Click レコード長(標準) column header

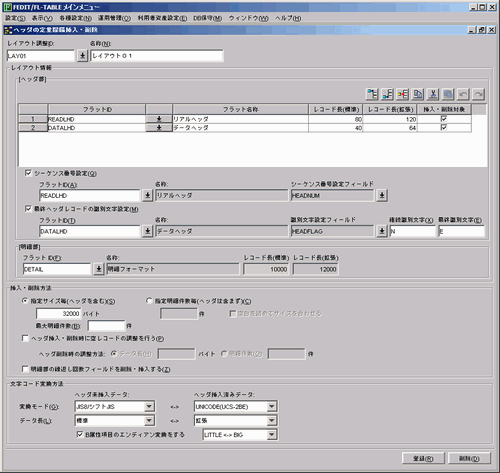click(336, 109)
